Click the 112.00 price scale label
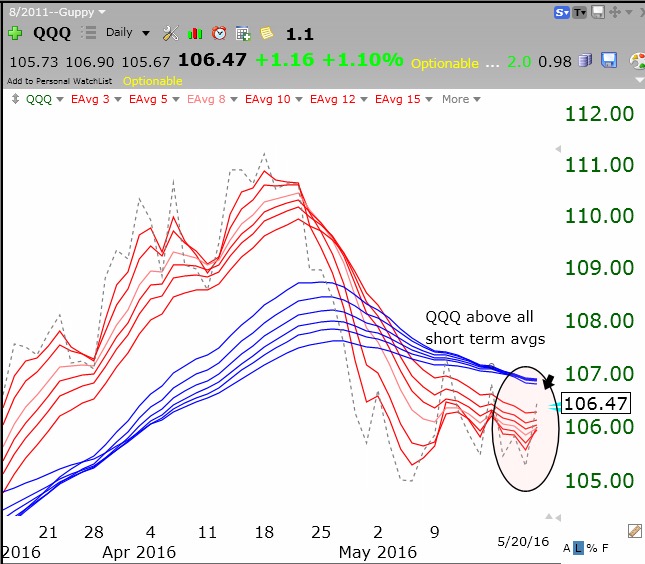 [x=599, y=114]
